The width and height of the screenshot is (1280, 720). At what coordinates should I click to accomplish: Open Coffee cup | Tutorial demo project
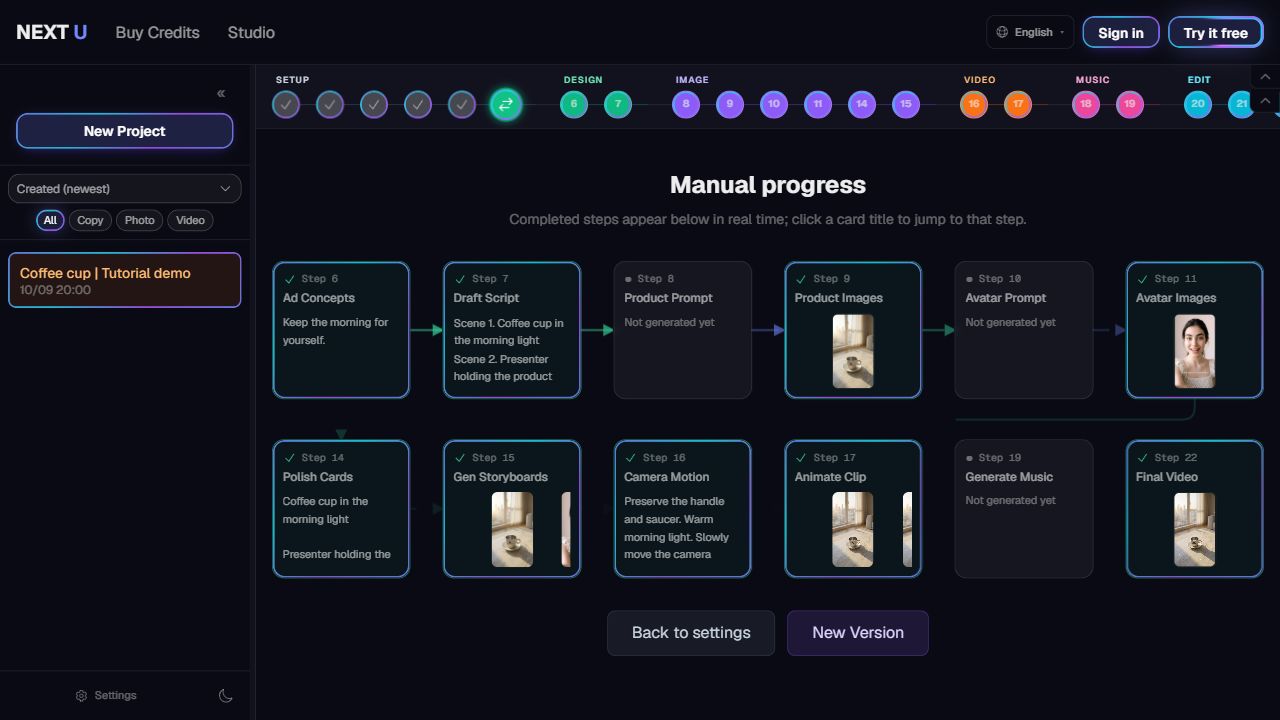click(x=125, y=280)
